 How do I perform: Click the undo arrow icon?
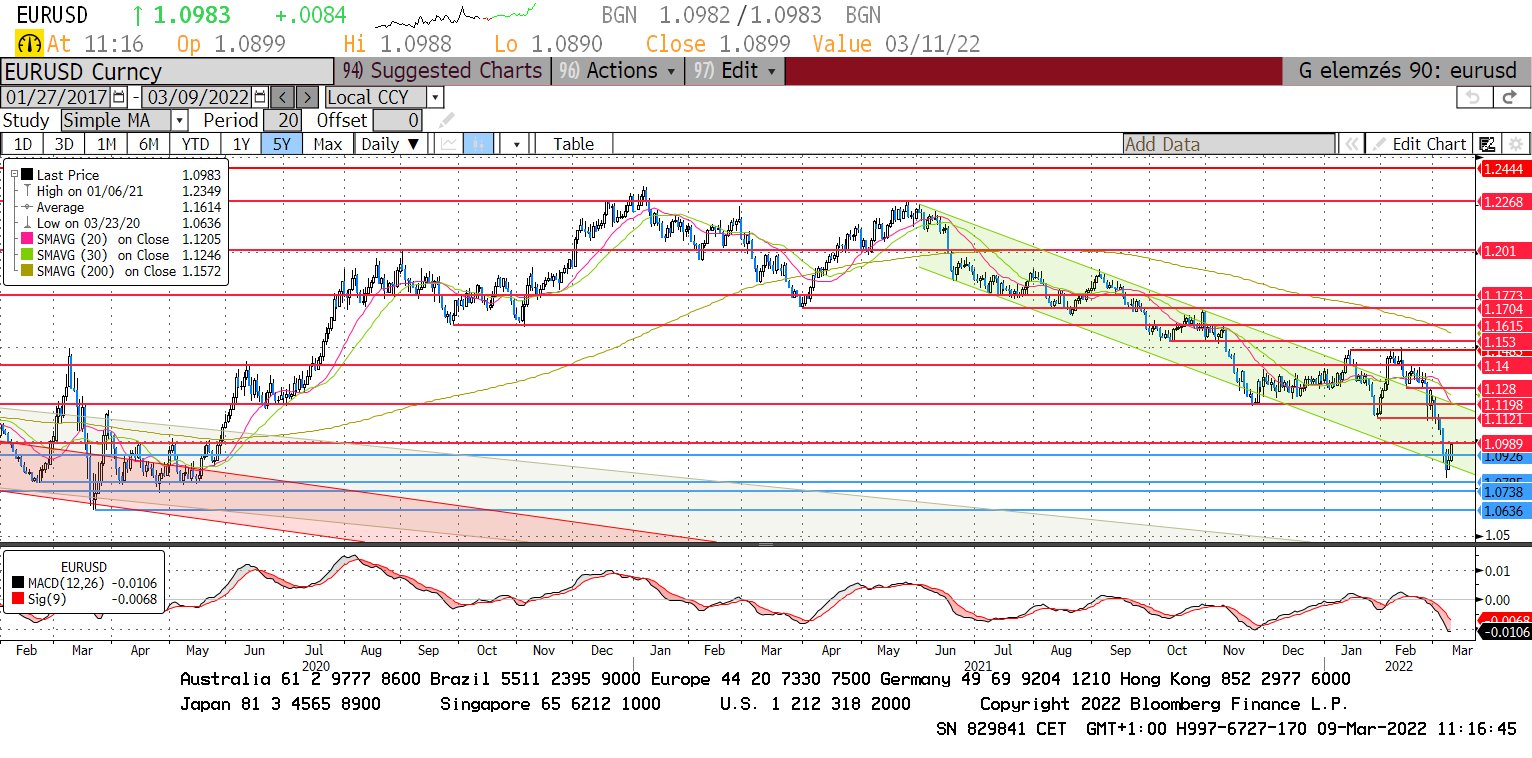(x=1472, y=97)
